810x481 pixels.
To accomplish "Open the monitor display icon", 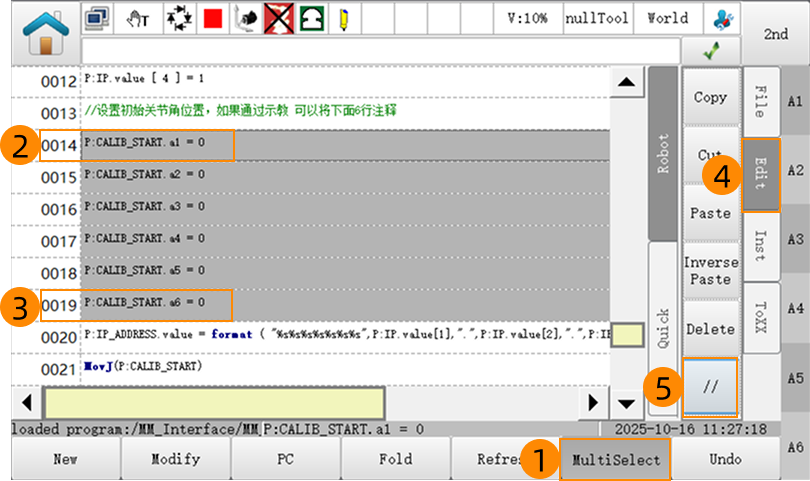I will pyautogui.click(x=97, y=18).
